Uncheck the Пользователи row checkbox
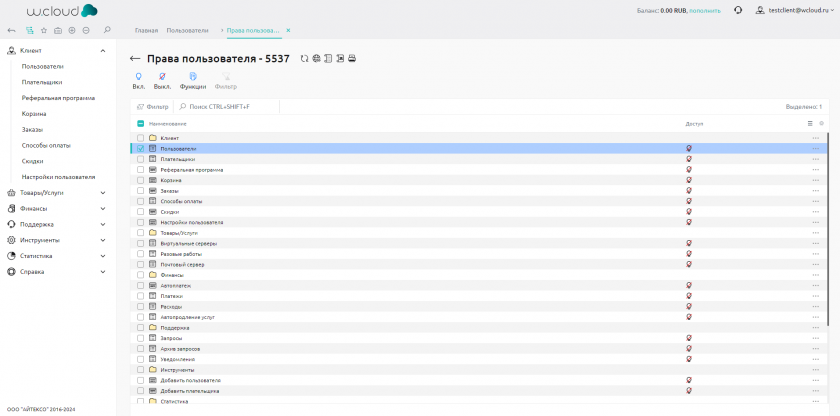 point(140,148)
